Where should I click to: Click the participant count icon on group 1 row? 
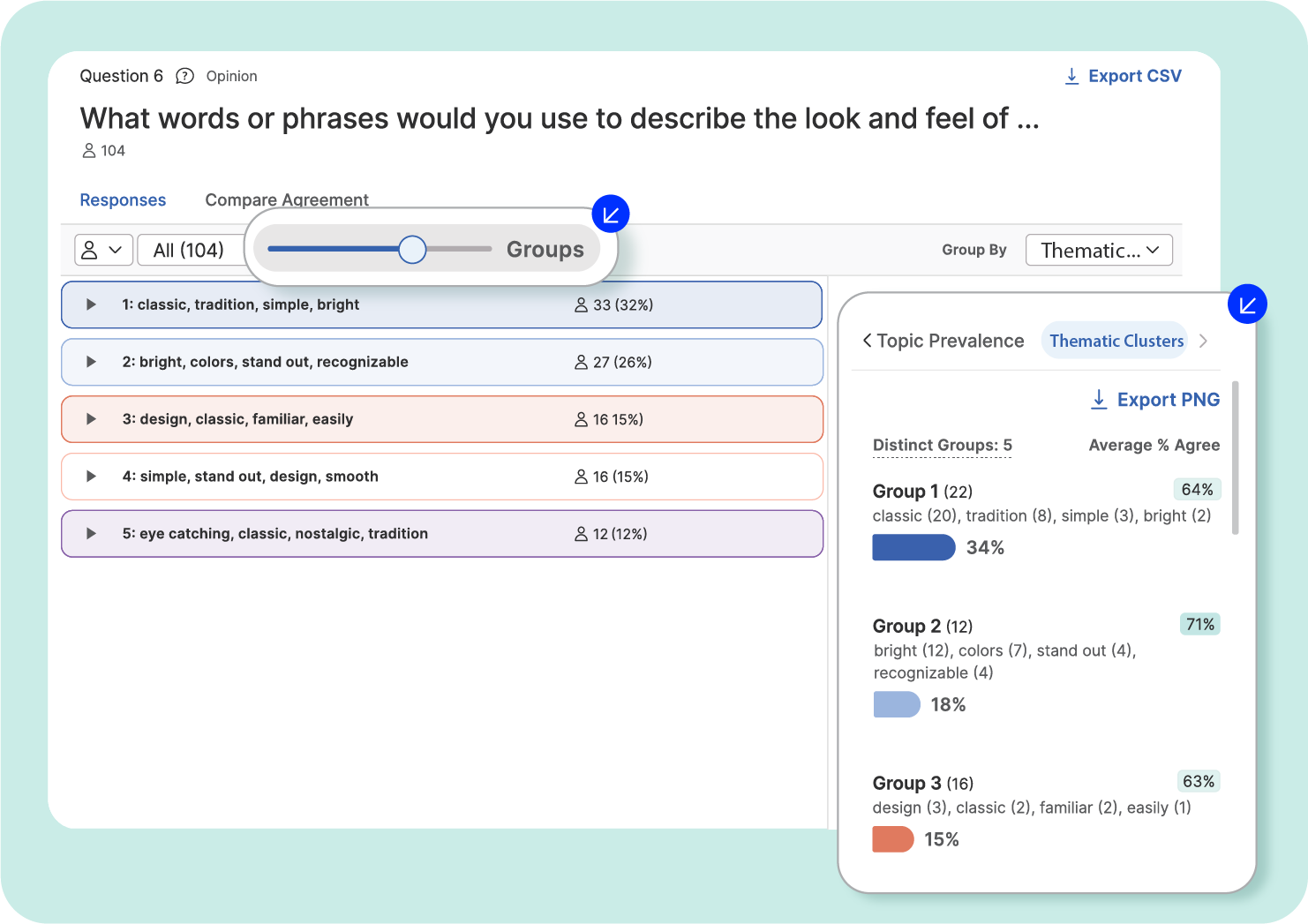pos(581,304)
